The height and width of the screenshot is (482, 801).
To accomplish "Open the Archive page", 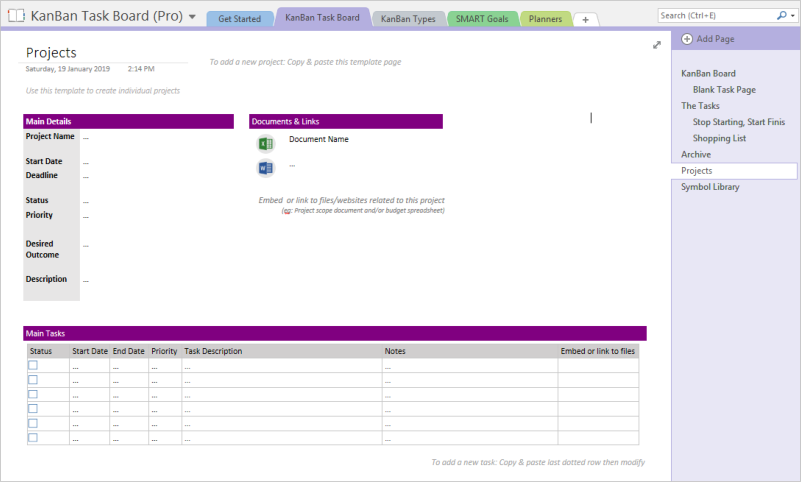I will 696,155.
